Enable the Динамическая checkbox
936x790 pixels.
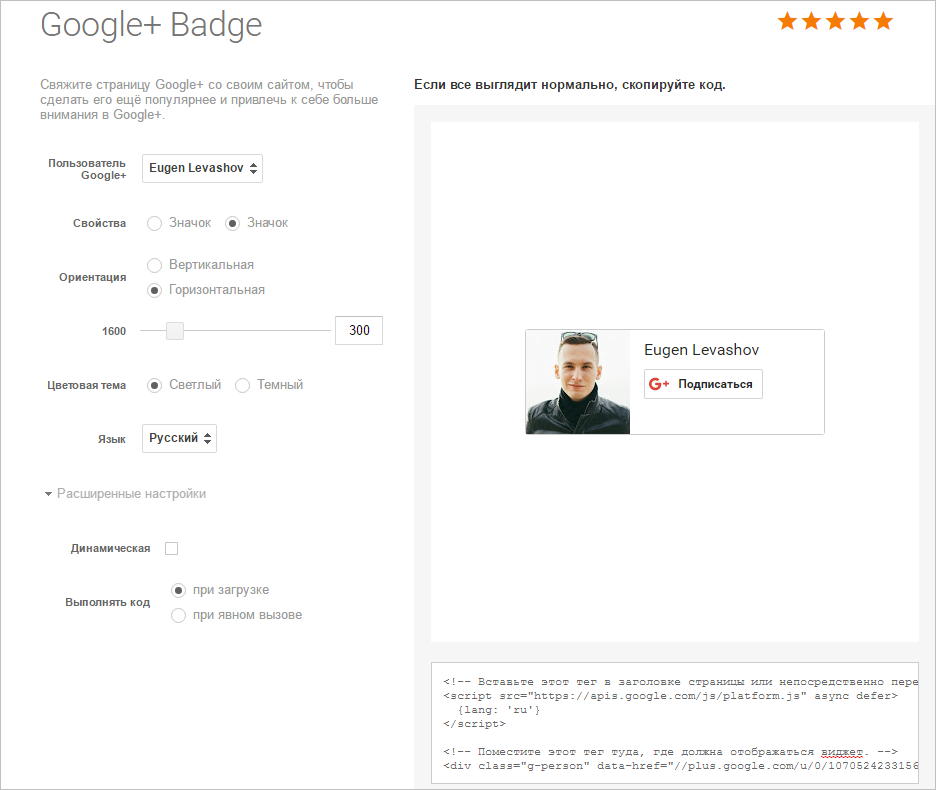coord(171,548)
